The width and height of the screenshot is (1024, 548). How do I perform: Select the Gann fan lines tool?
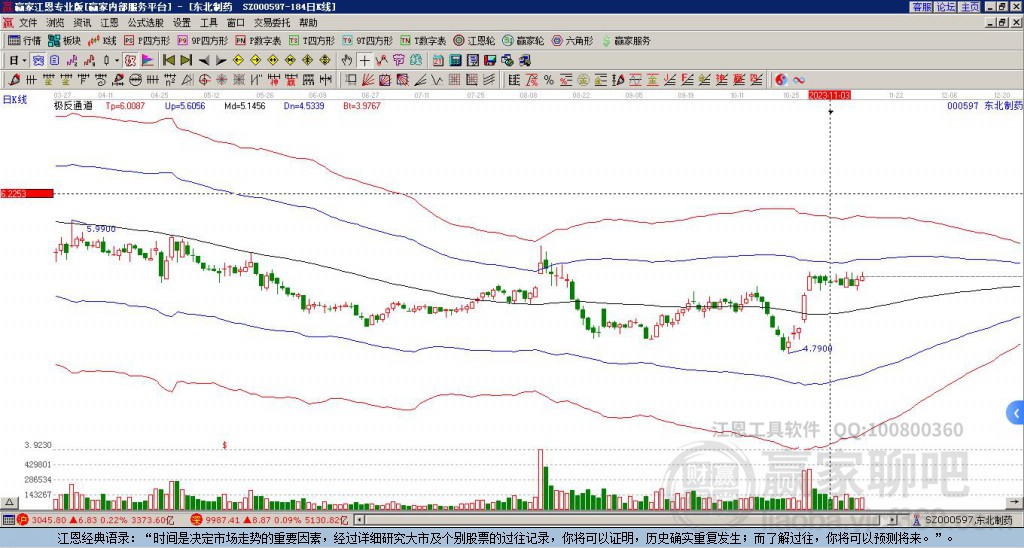(x=368, y=80)
